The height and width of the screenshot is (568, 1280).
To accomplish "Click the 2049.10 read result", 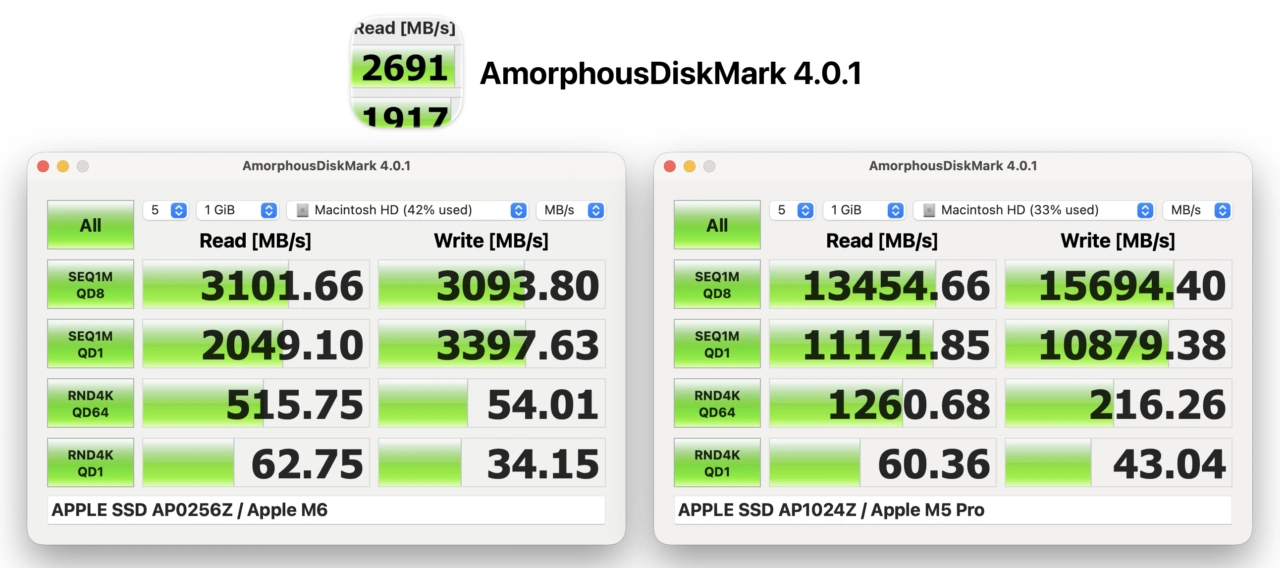I will pyautogui.click(x=256, y=344).
